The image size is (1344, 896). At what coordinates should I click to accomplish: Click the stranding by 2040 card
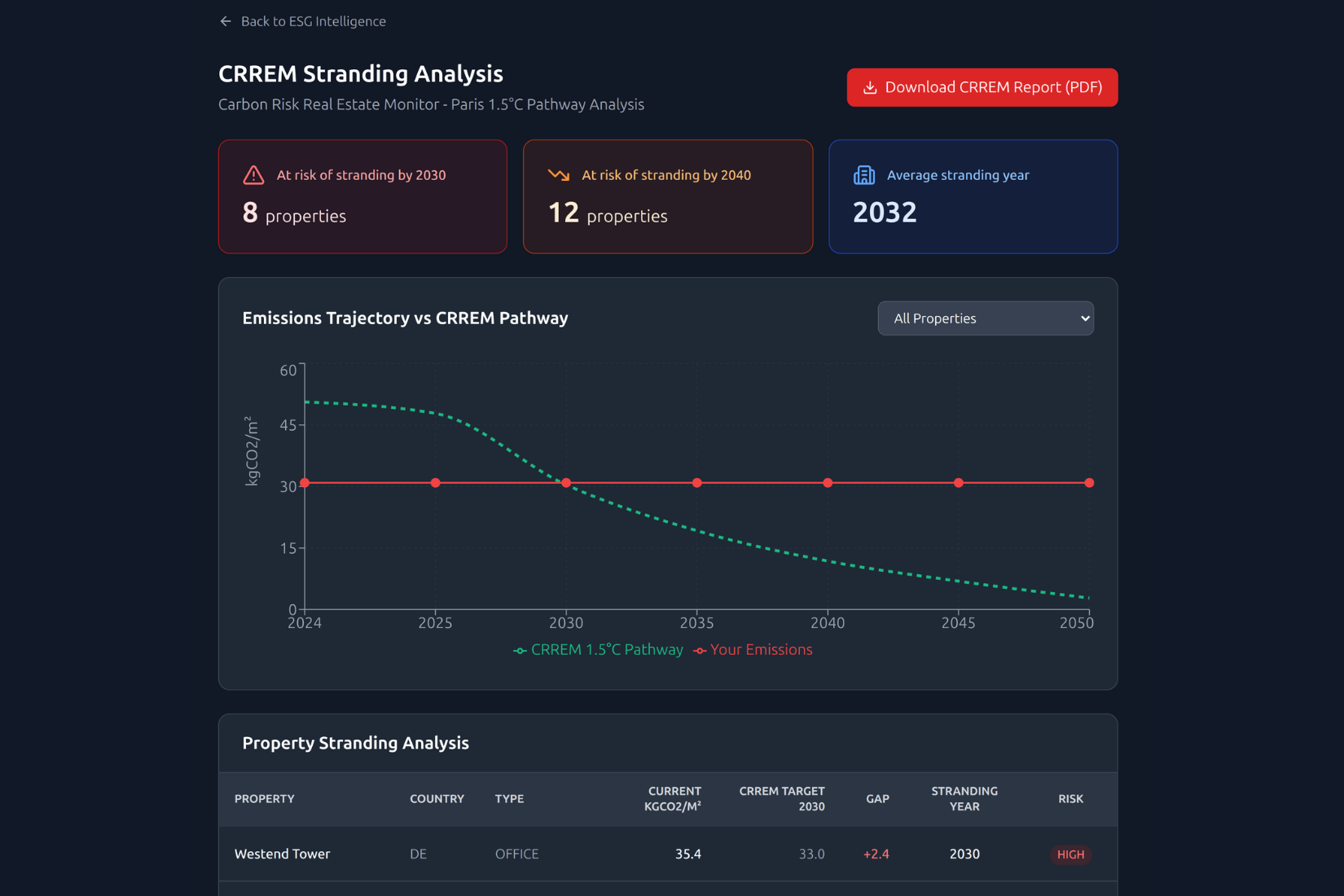click(667, 196)
